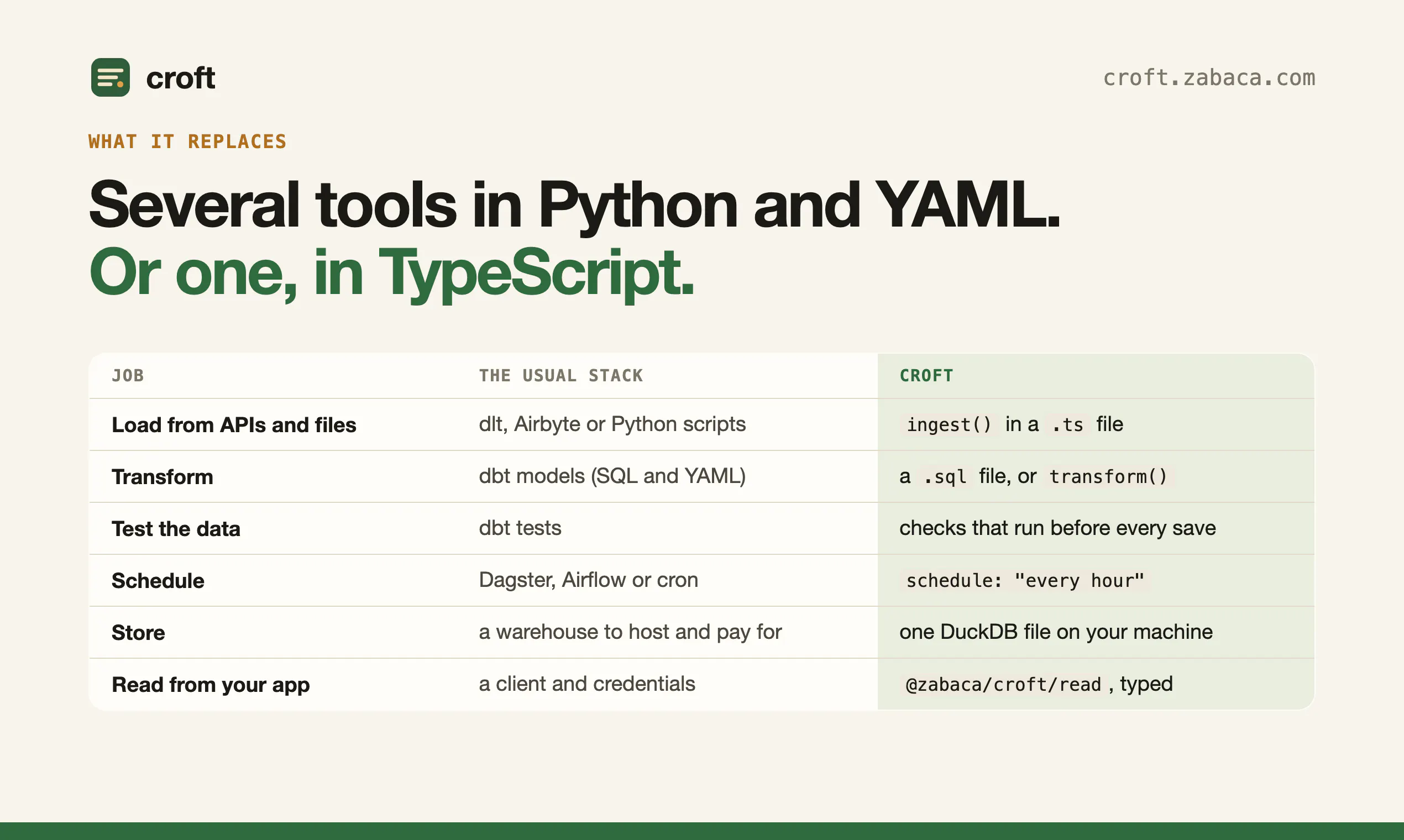Viewport: 1404px width, 840px height.
Task: Click 'dbt models (SQL and YAML)' cell
Action: click(x=612, y=476)
